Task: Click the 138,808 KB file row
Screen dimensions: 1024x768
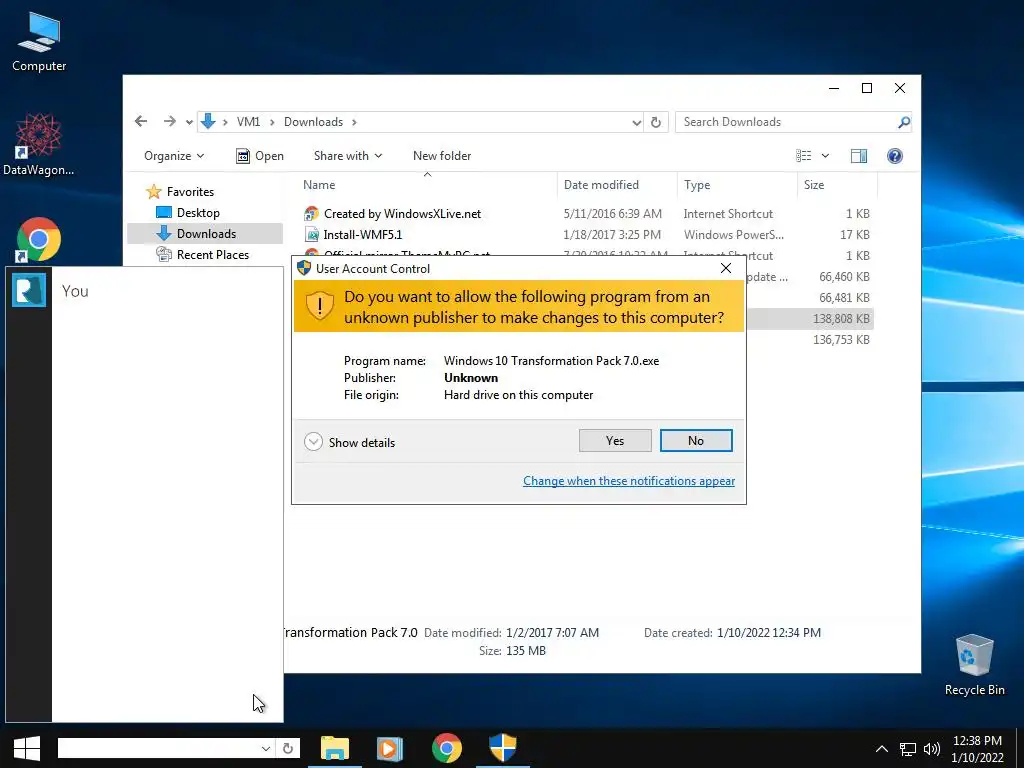Action: pyautogui.click(x=809, y=319)
